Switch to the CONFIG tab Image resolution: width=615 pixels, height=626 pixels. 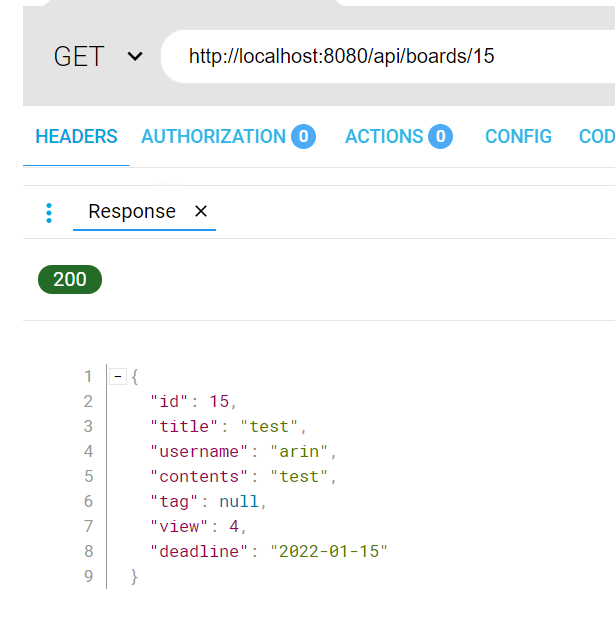(x=518, y=137)
